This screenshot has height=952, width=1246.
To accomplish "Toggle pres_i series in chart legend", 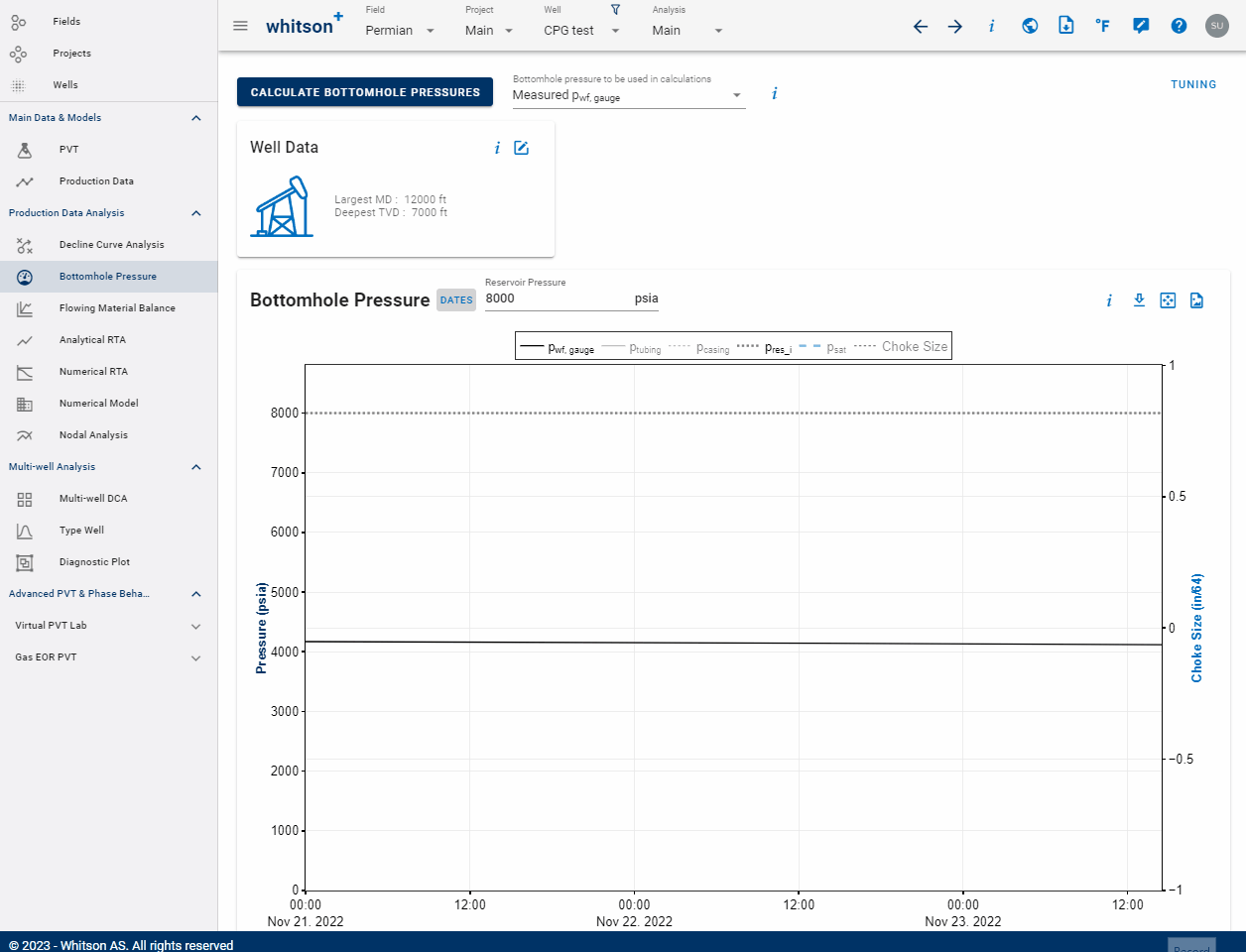I will pyautogui.click(x=764, y=347).
